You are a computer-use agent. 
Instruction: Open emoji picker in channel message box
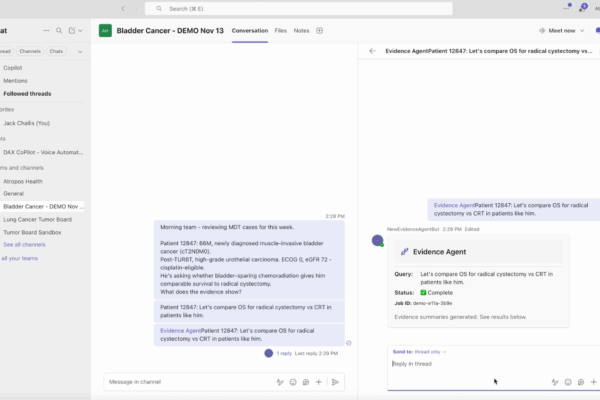[292, 382]
